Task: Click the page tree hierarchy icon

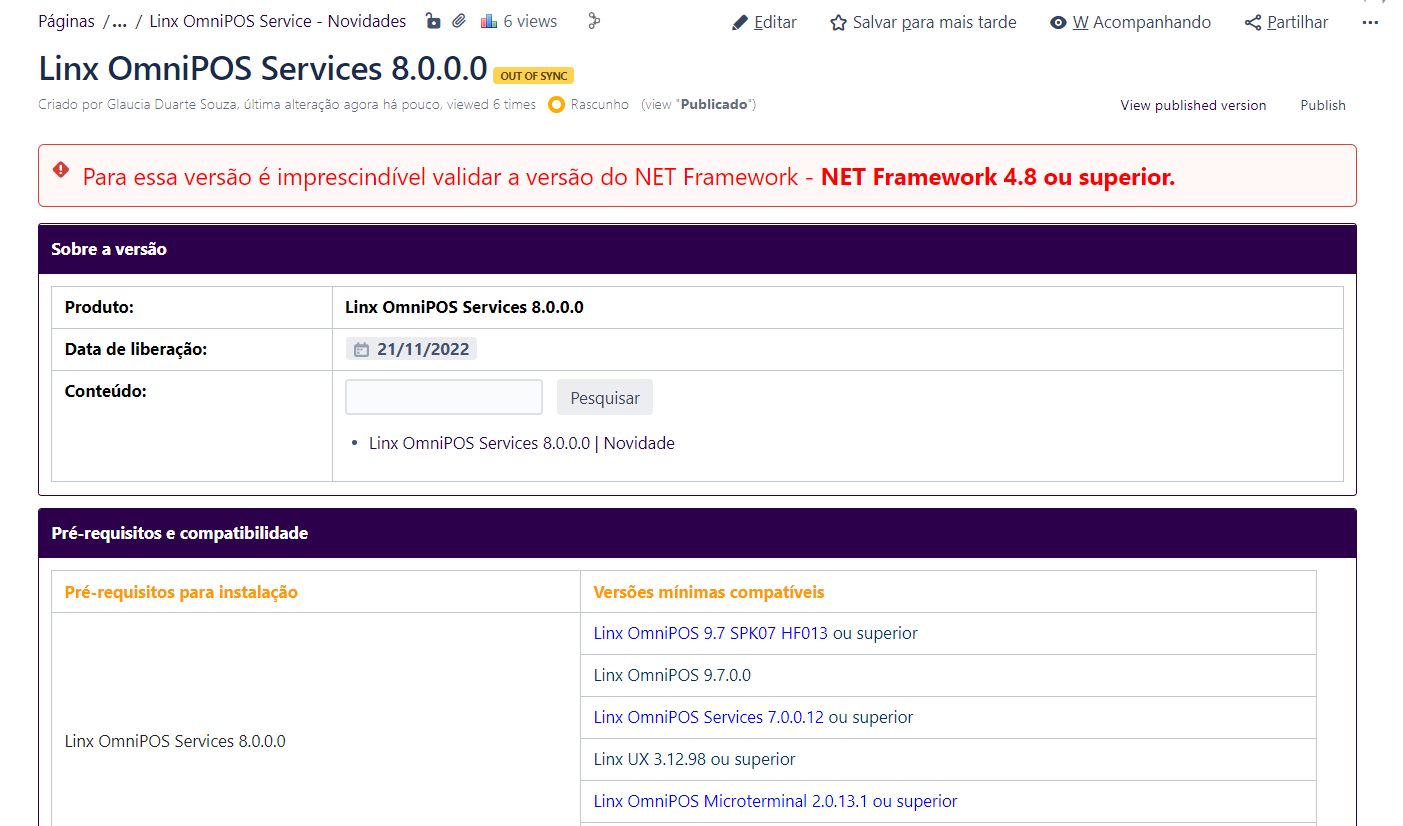Action: pyautogui.click(x=593, y=21)
